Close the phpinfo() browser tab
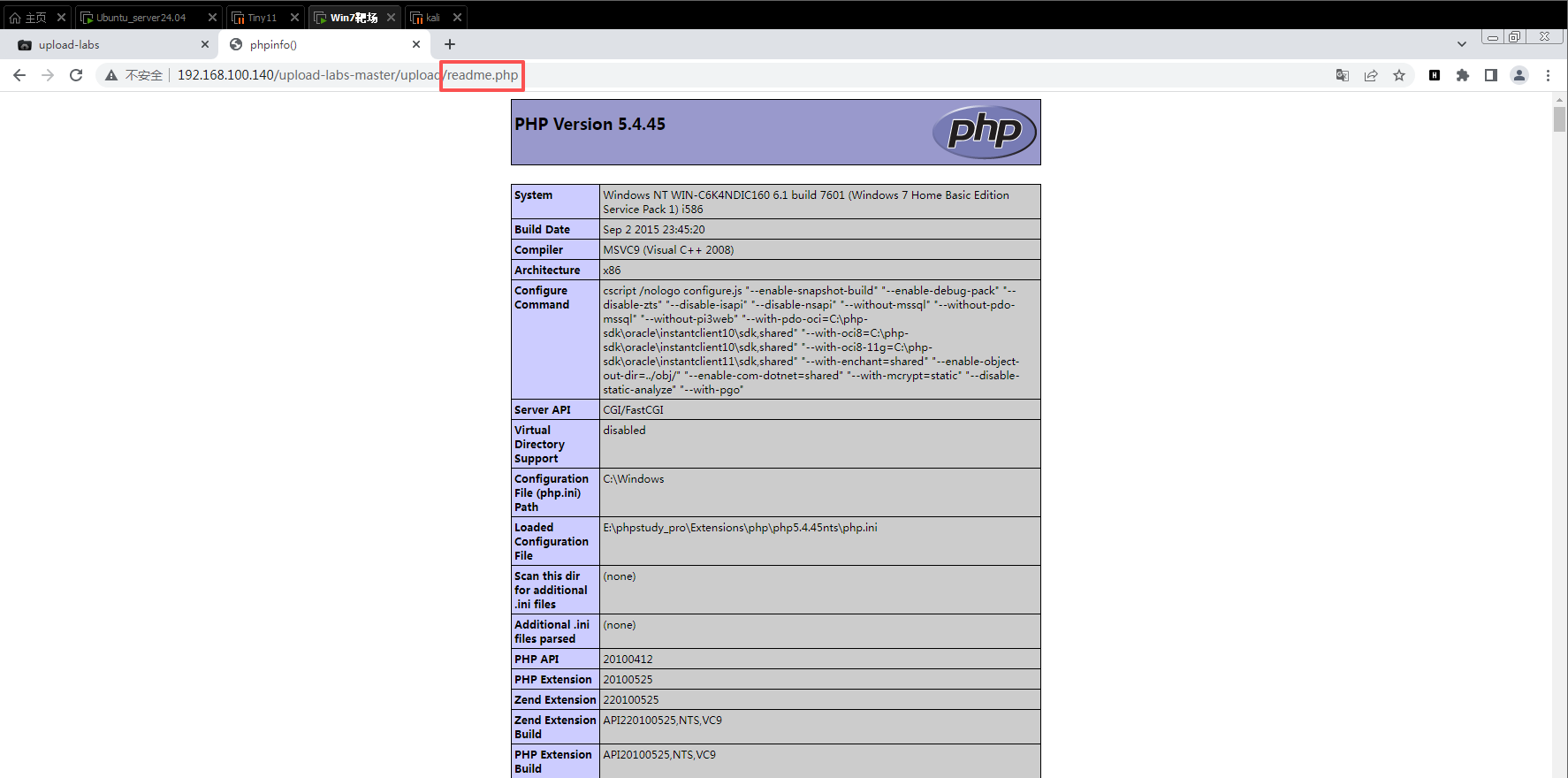Screen dimensions: 1568x778 tap(416, 44)
